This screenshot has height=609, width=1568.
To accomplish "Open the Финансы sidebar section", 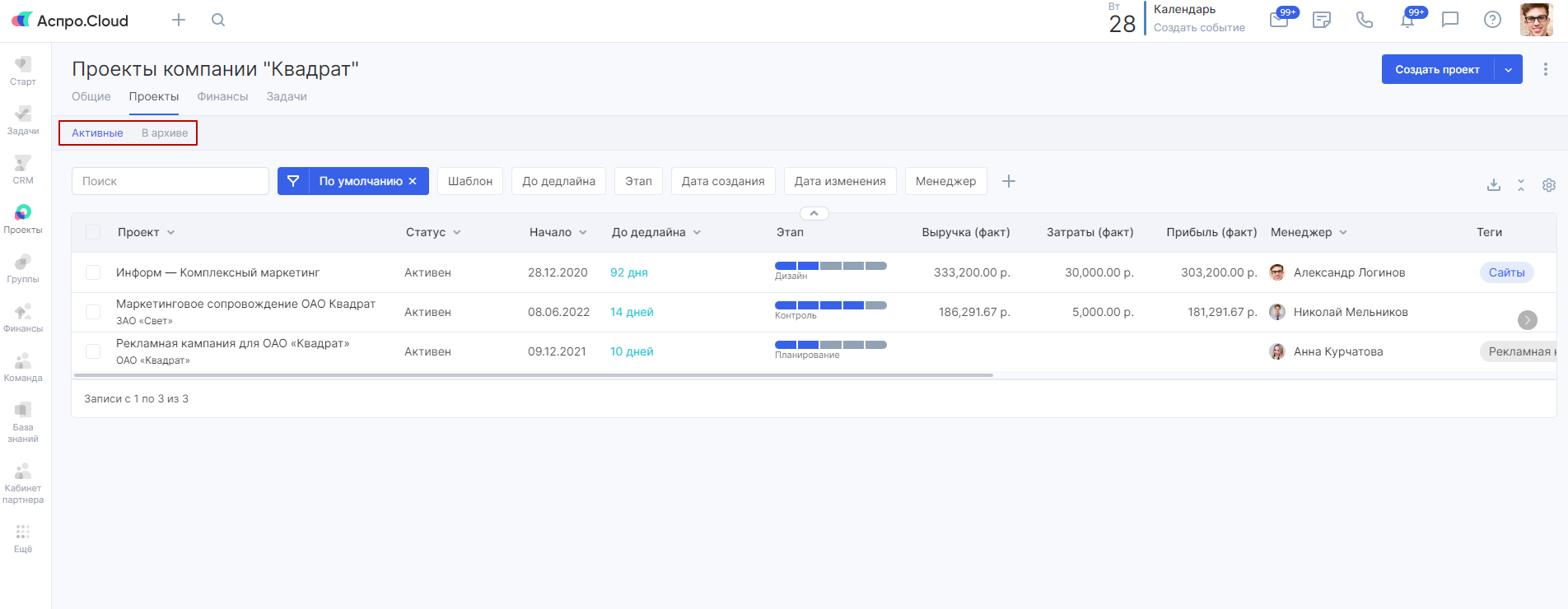I will pyautogui.click(x=23, y=318).
